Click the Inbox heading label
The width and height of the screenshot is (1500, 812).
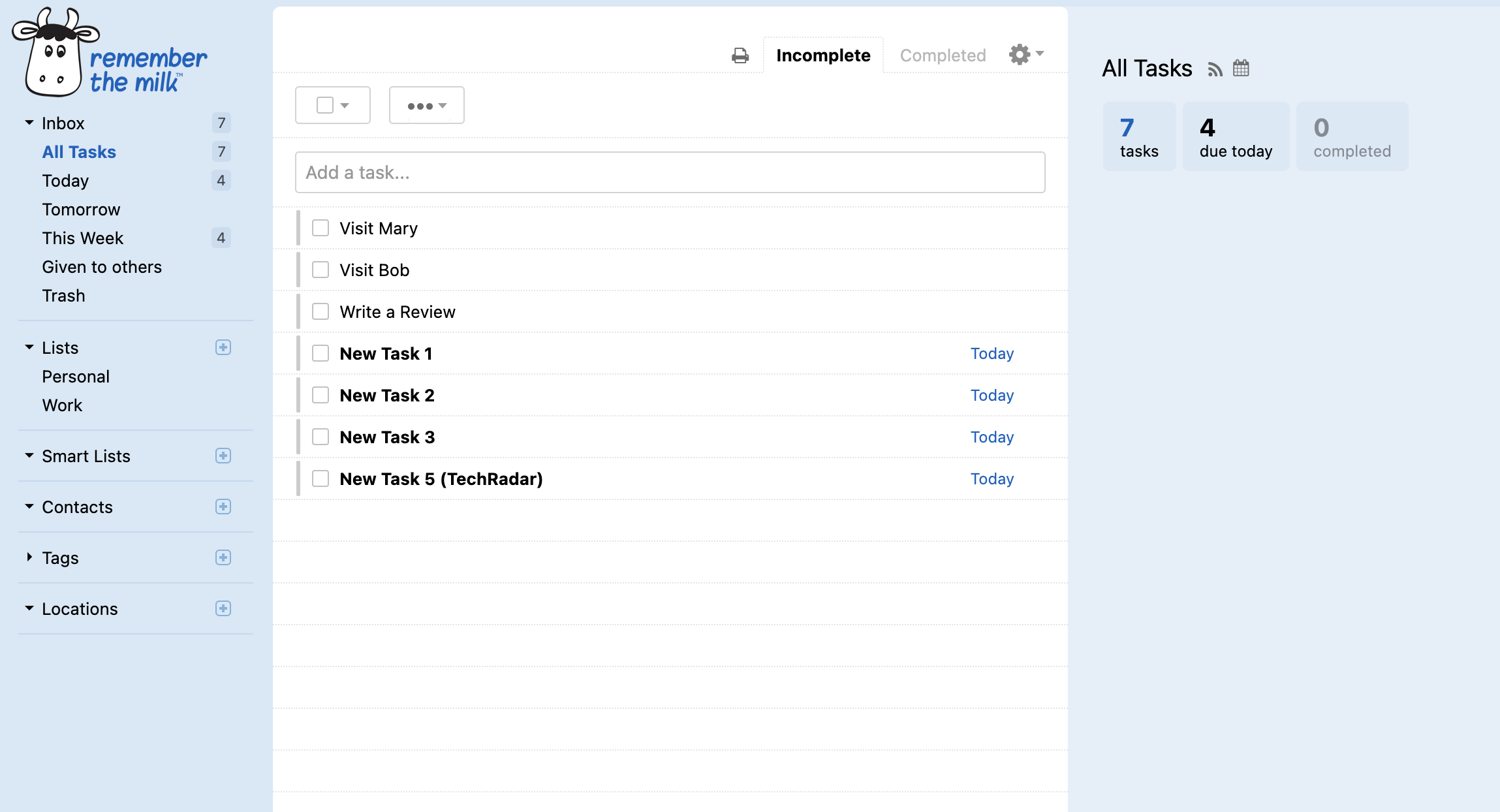(63, 123)
